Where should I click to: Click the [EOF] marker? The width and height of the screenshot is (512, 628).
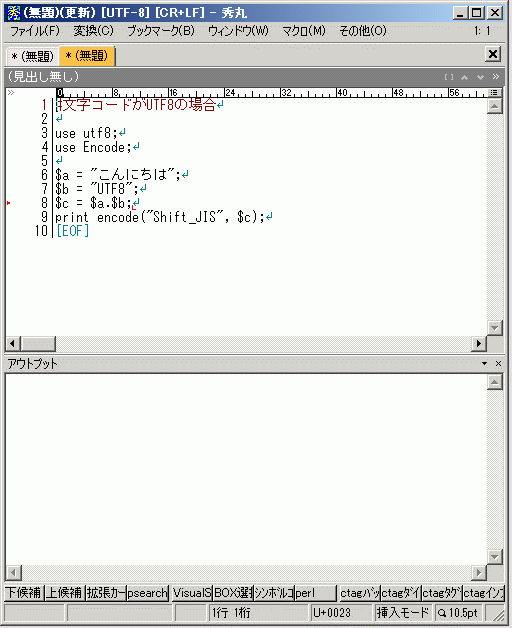(73, 231)
